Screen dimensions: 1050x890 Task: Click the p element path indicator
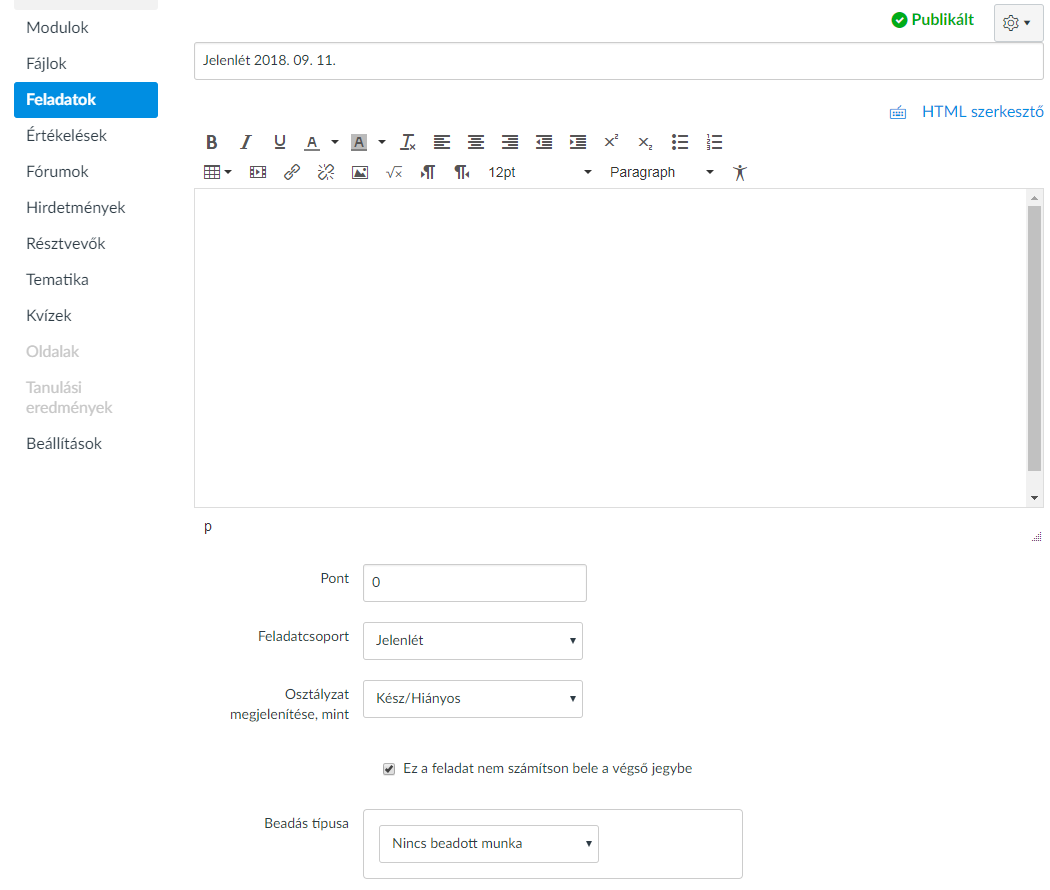point(208,528)
